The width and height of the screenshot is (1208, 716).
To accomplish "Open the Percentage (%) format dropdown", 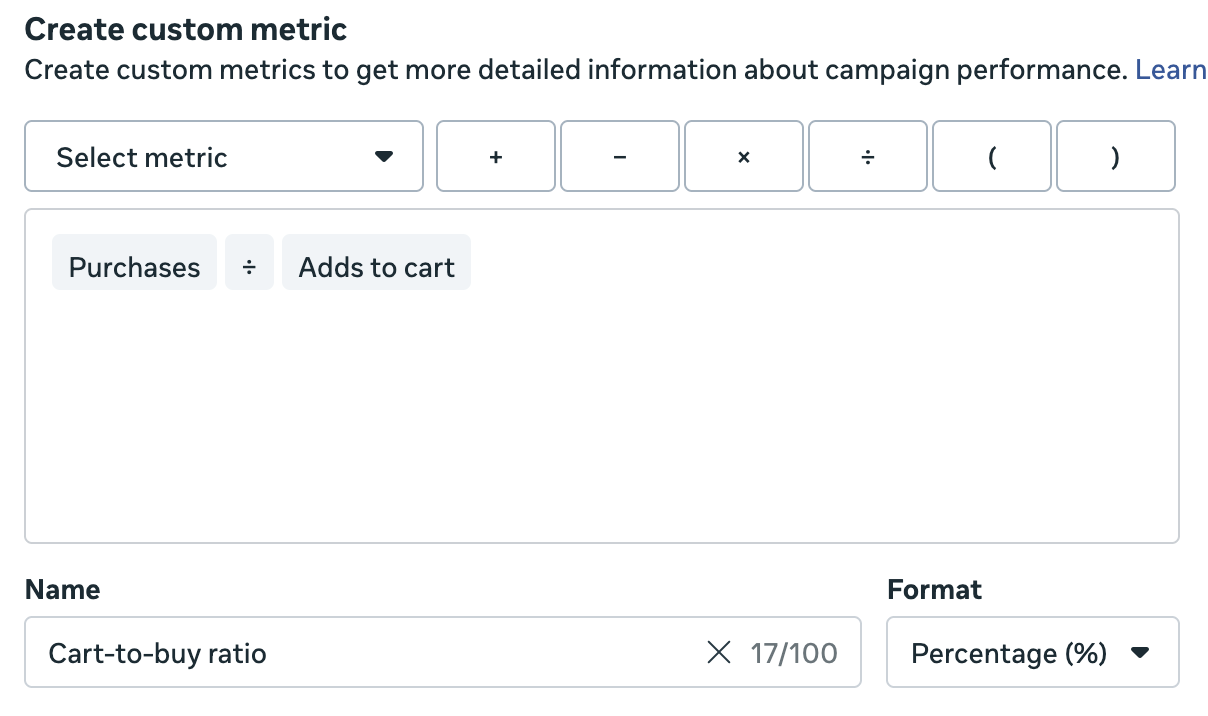I will 1031,653.
